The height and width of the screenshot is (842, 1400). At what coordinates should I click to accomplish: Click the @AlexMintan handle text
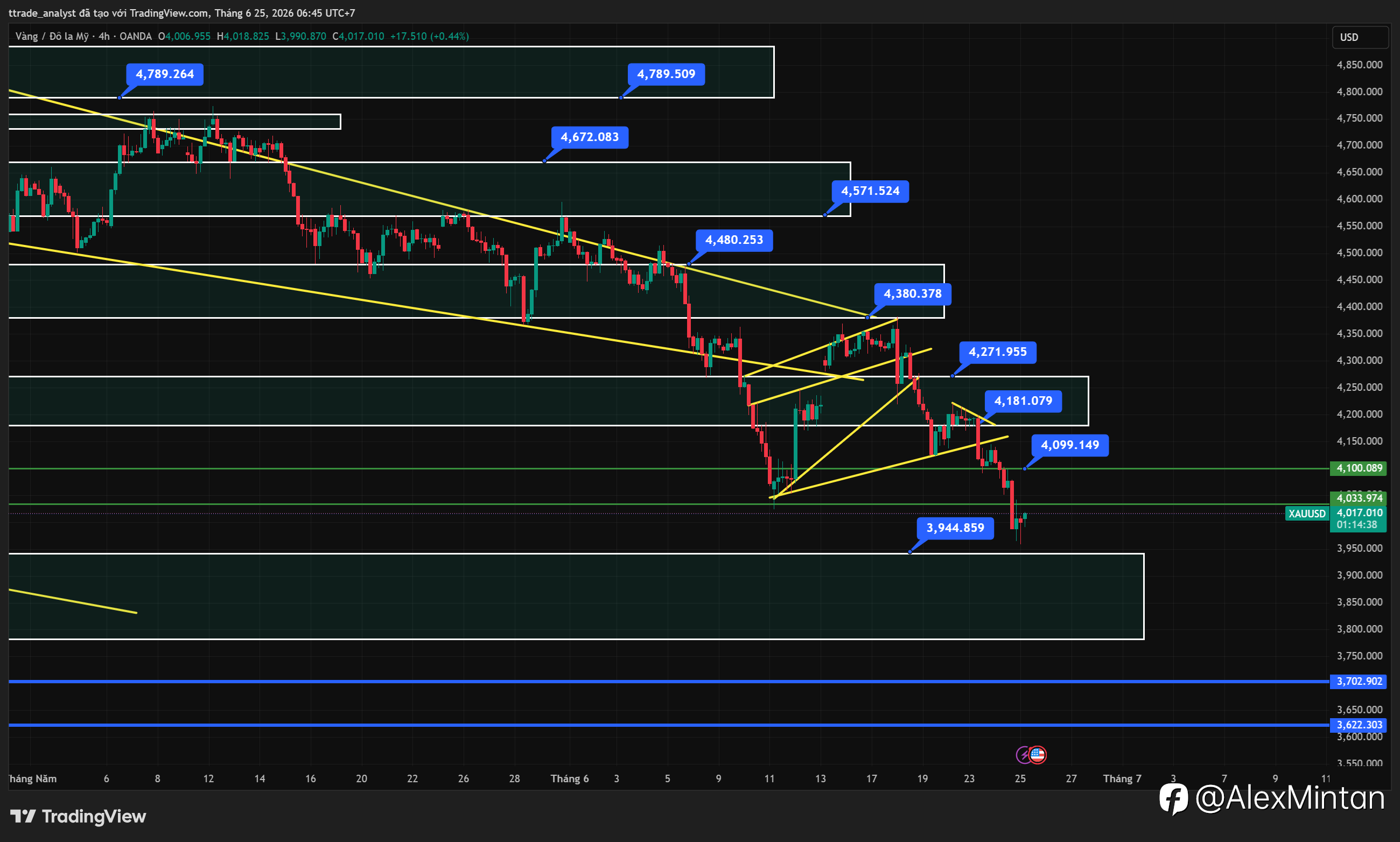pyautogui.click(x=1290, y=798)
